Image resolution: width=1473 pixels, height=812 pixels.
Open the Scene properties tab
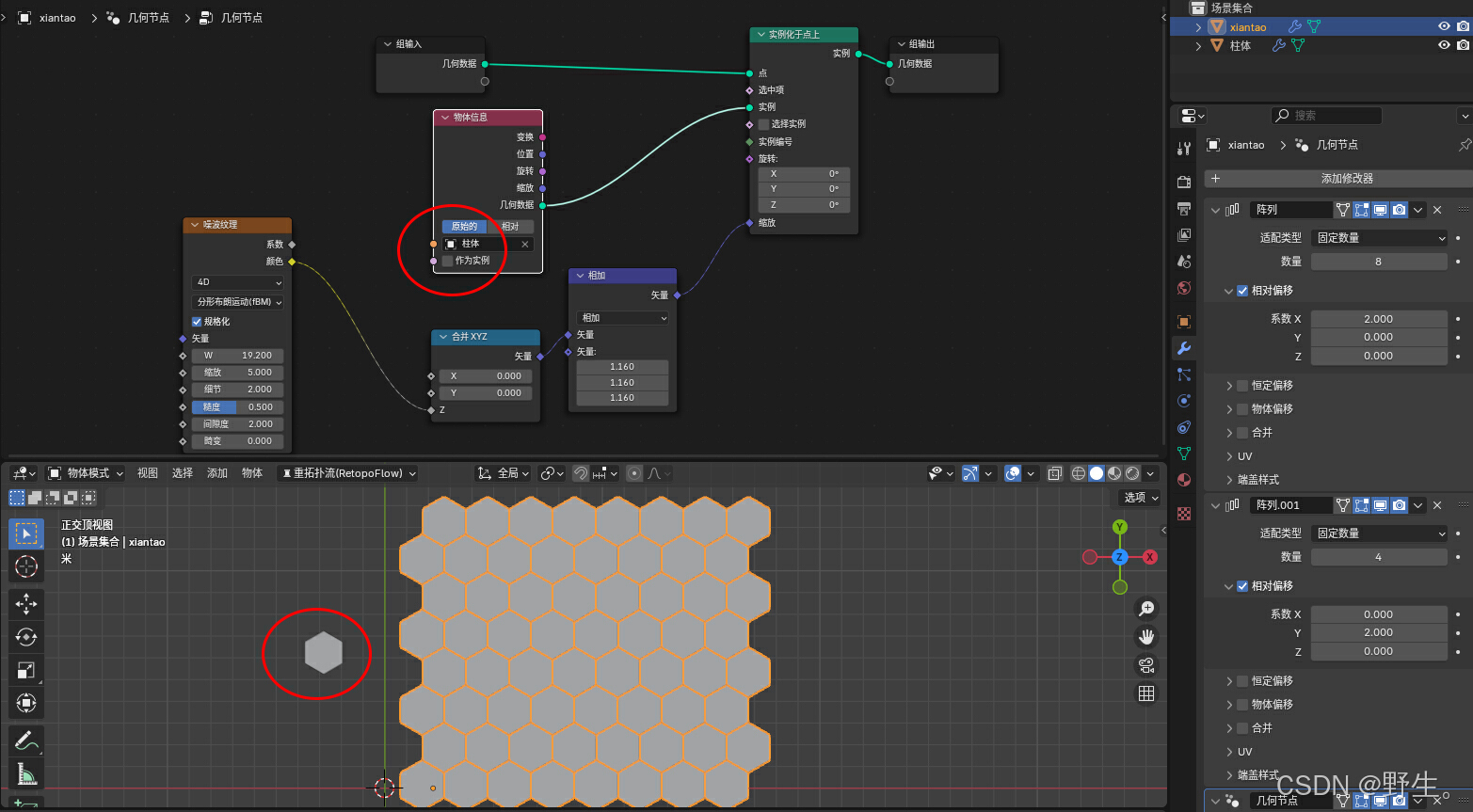coord(1184,261)
